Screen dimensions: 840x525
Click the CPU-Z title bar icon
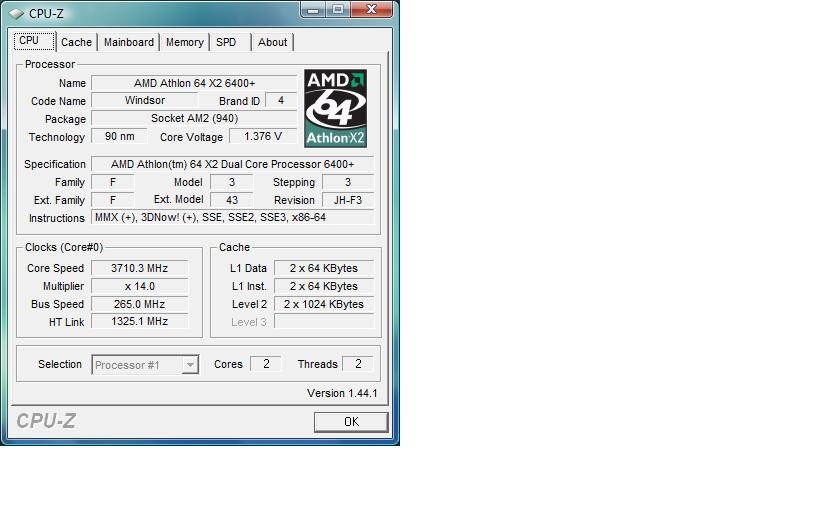(x=17, y=13)
